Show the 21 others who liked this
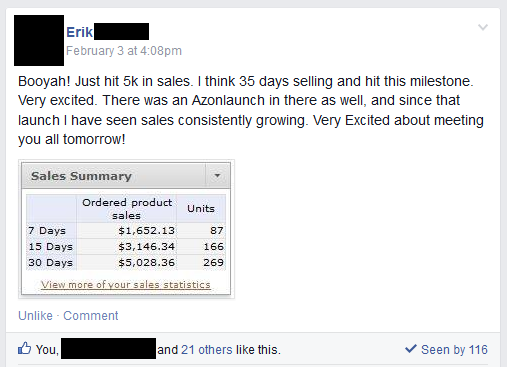This screenshot has width=507, height=367. point(207,350)
